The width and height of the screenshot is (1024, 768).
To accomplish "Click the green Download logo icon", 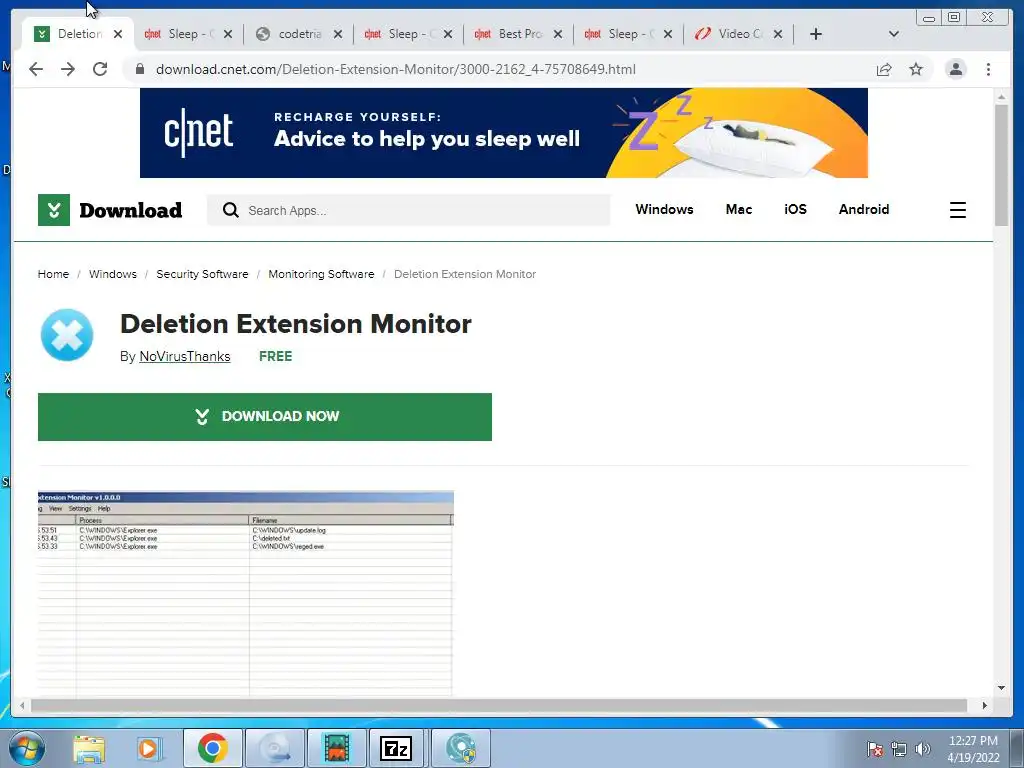I will point(54,210).
